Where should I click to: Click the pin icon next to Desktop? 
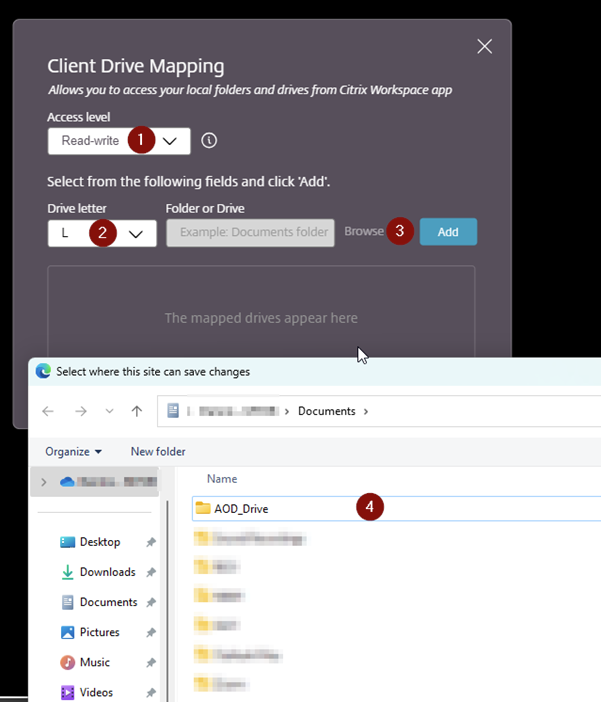click(151, 542)
